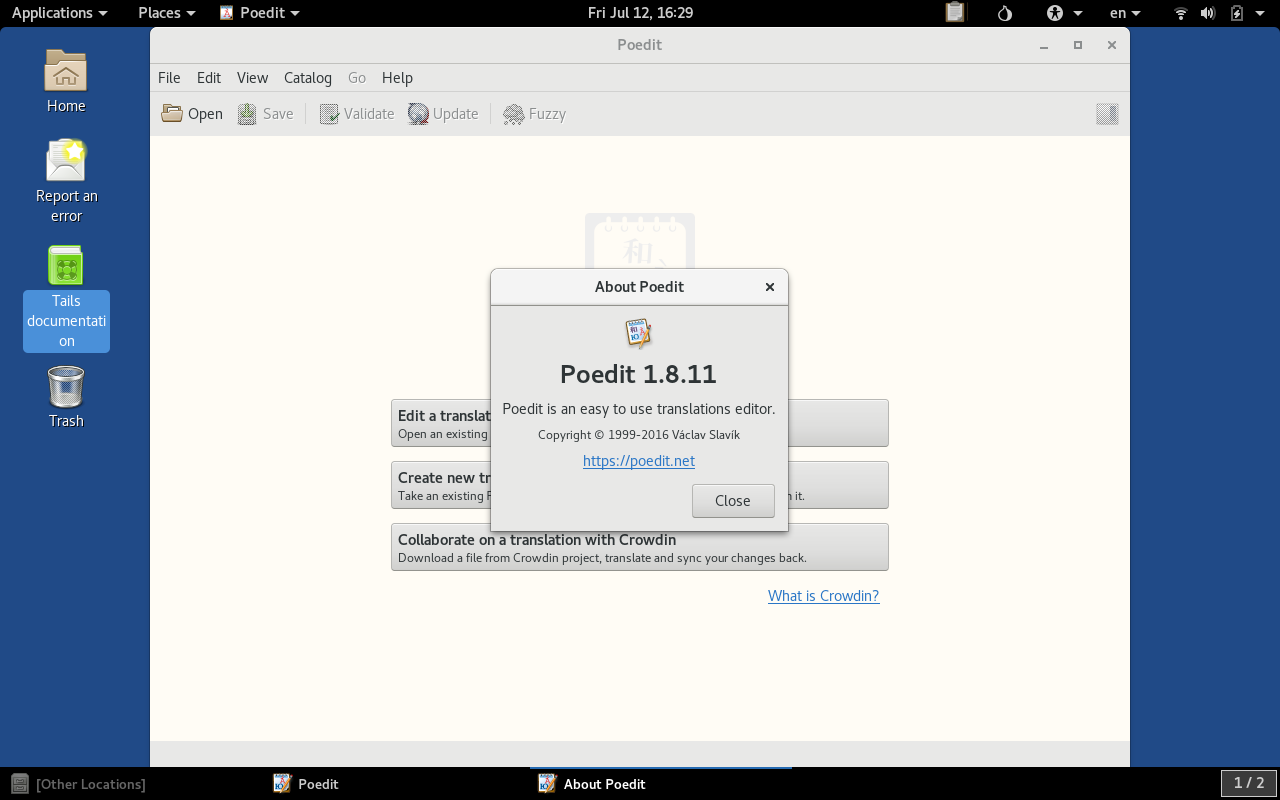The width and height of the screenshot is (1280, 800).
Task: Open the Poedit app menu in top panel
Action: (x=260, y=13)
